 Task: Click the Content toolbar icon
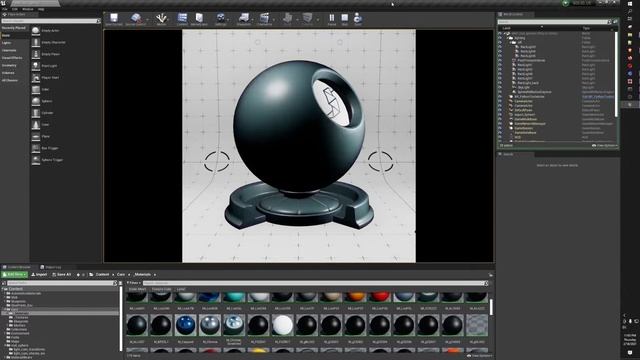pos(182,18)
